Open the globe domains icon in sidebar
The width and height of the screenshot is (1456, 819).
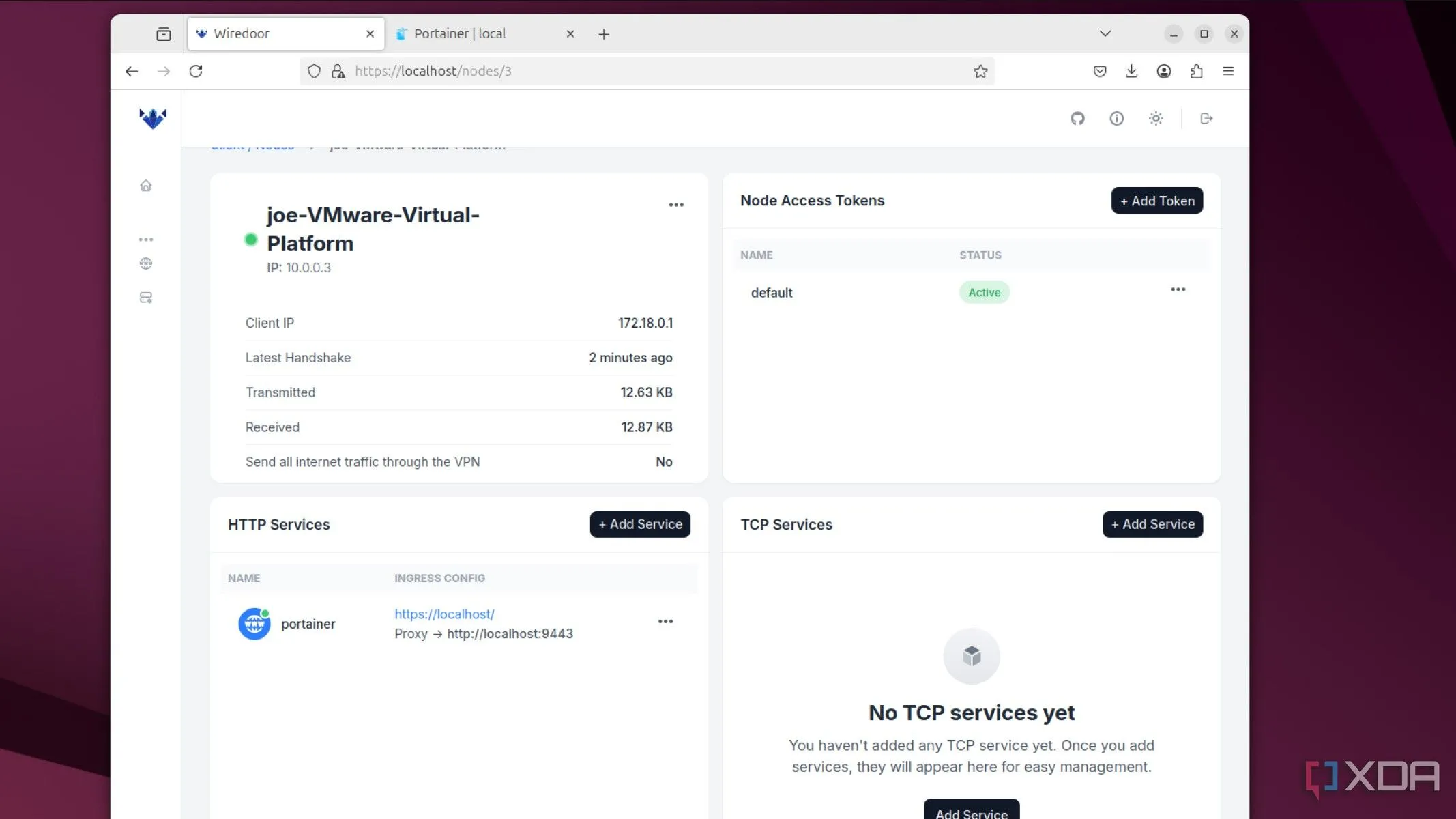pos(146,263)
